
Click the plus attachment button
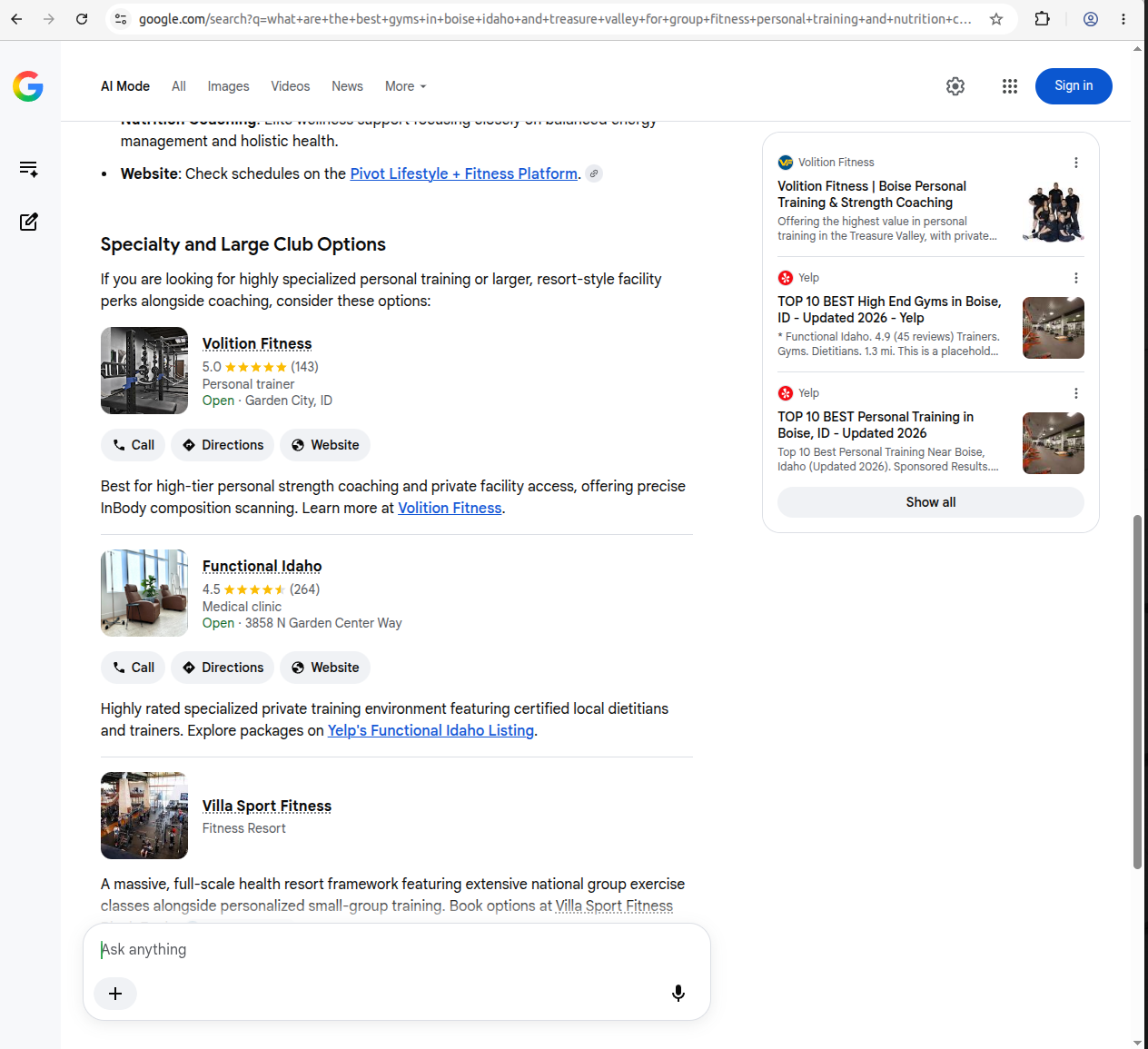pos(115,994)
